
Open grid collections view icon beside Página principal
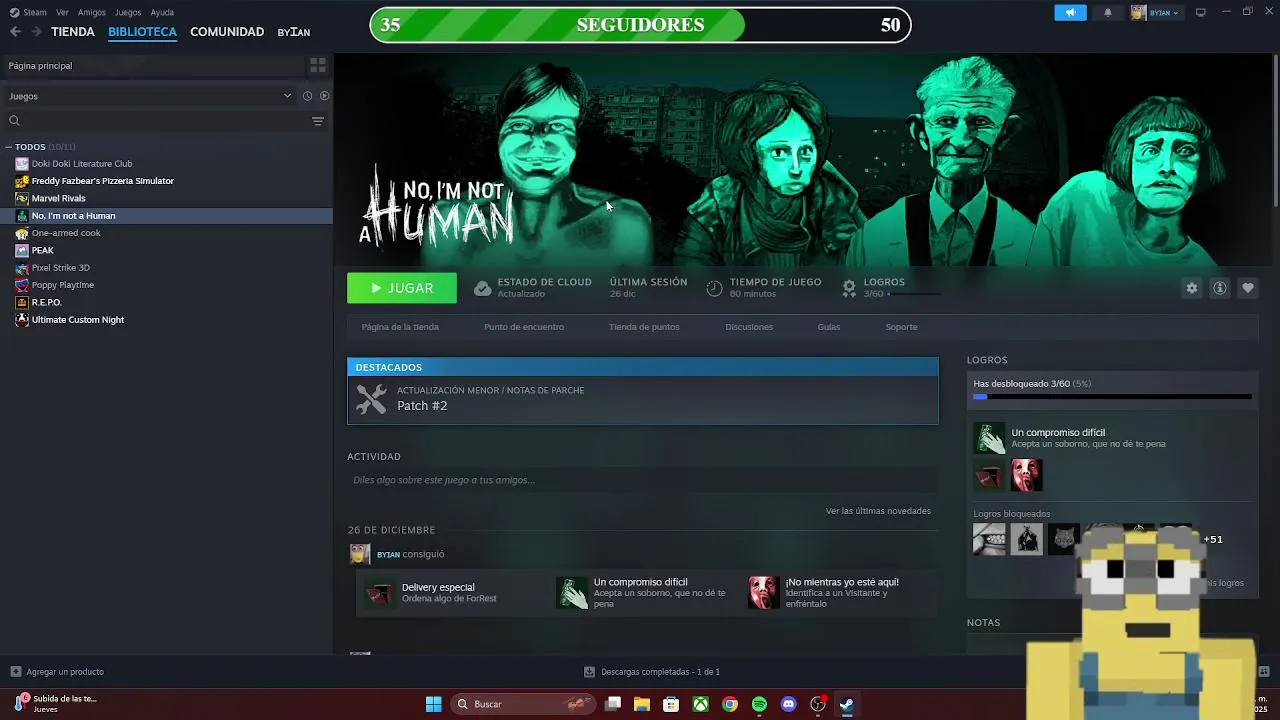[318, 65]
